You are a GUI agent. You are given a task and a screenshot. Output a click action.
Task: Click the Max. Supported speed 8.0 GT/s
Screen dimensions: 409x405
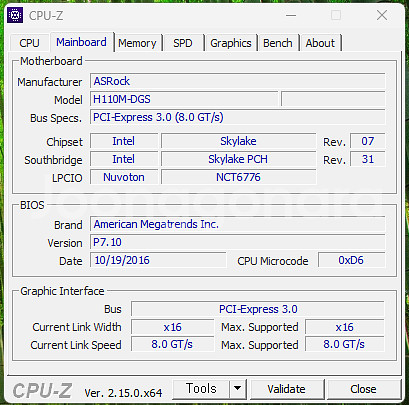coord(345,344)
